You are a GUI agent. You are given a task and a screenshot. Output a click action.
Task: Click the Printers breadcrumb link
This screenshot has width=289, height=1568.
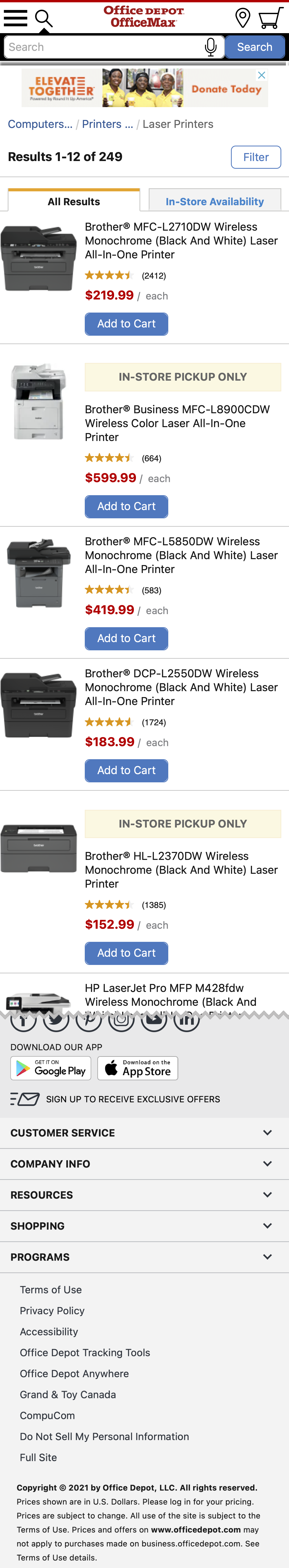(107, 124)
